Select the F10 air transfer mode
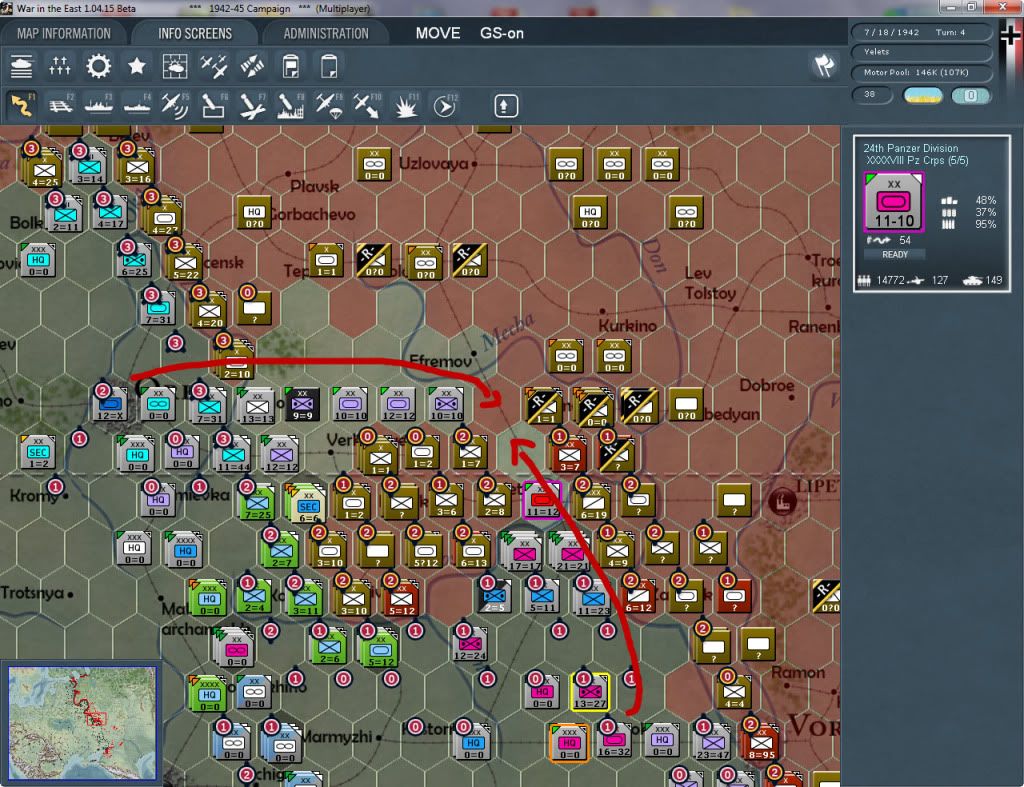Screen dimensions: 1024x787 367,106
